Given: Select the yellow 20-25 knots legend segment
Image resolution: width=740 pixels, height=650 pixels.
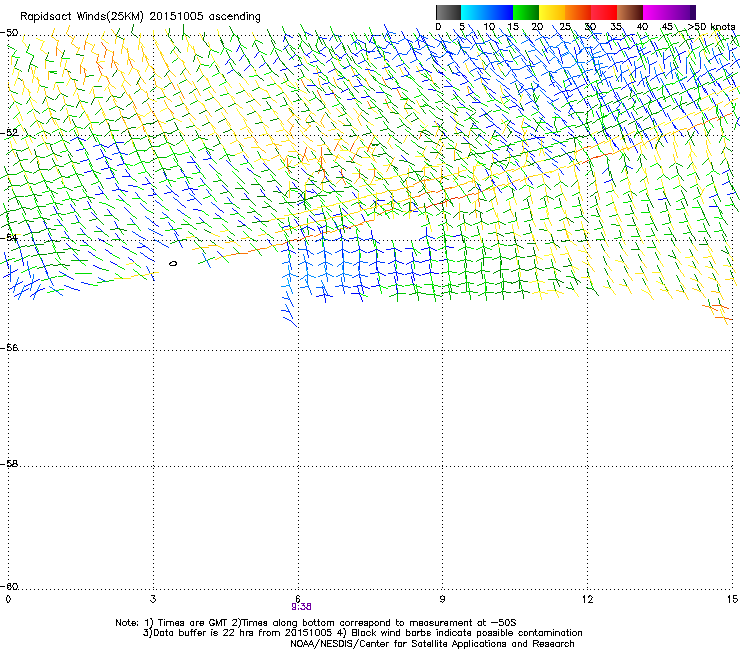Looking at the screenshot, I should coord(552,12).
